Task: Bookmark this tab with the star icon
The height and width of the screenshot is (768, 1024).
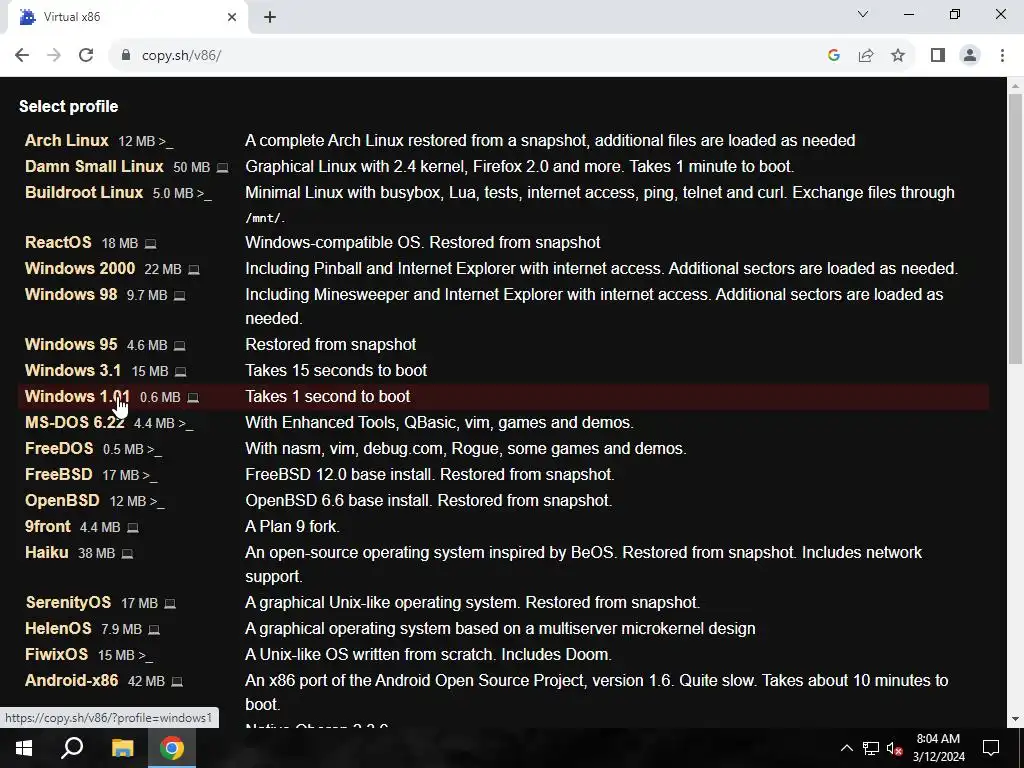Action: [898, 56]
